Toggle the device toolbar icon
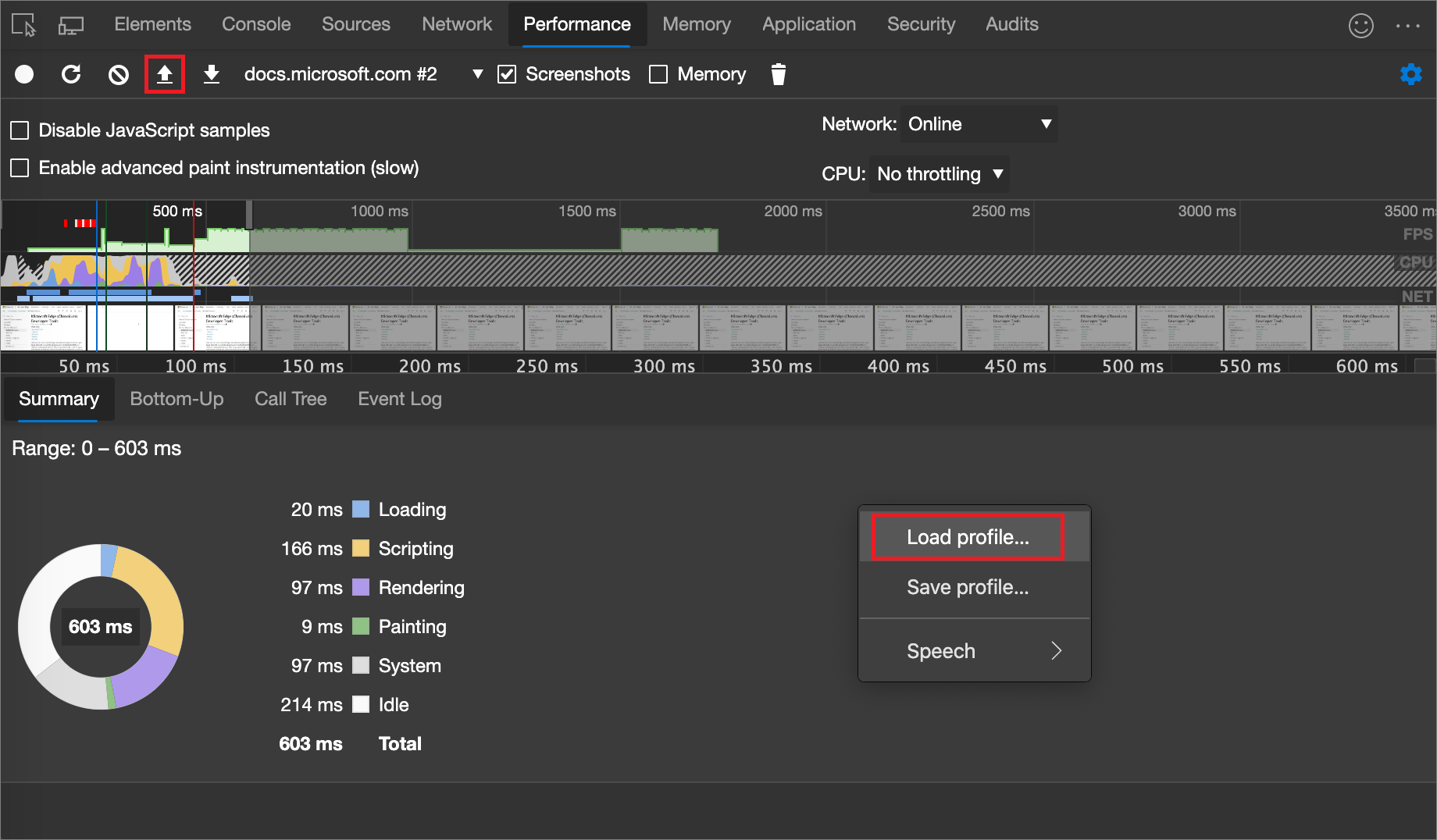Image resolution: width=1437 pixels, height=840 pixels. pos(71,23)
